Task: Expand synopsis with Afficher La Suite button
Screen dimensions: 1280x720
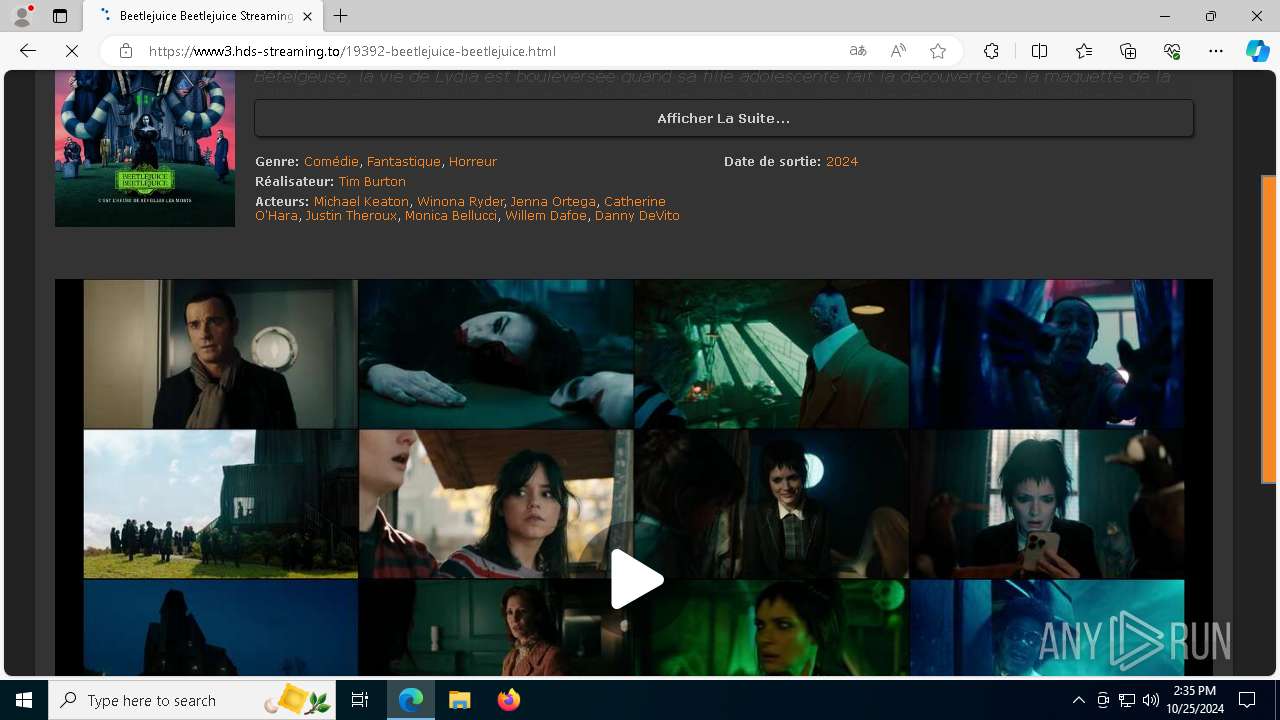Action: 723,118
